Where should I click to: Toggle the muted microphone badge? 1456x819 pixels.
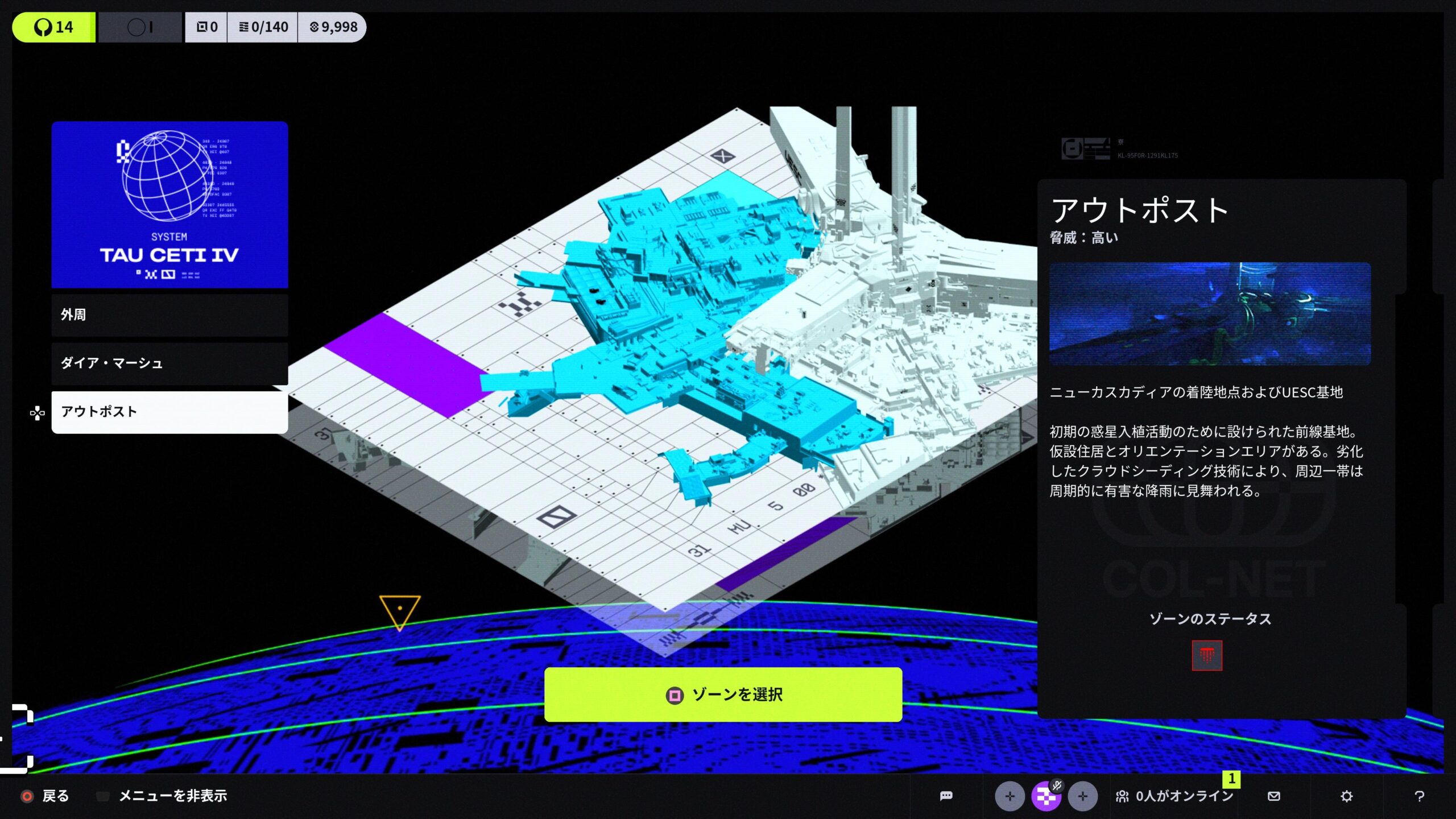pyautogui.click(x=1057, y=785)
